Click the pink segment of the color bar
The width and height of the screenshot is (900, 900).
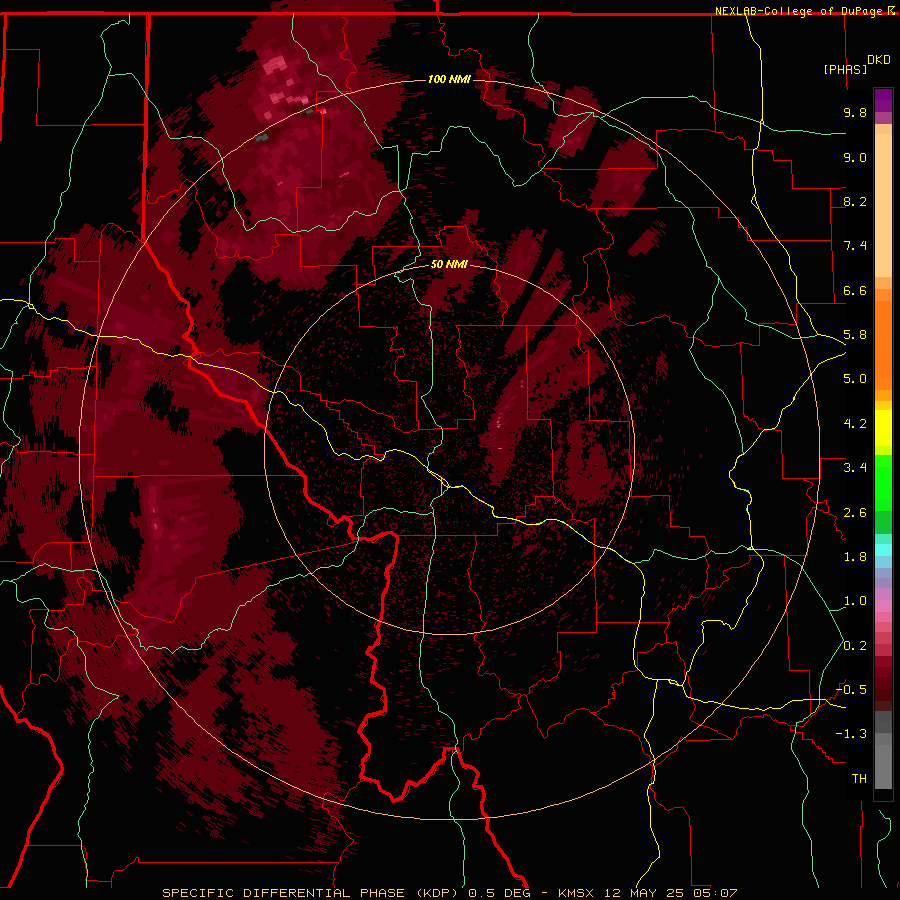tap(883, 606)
